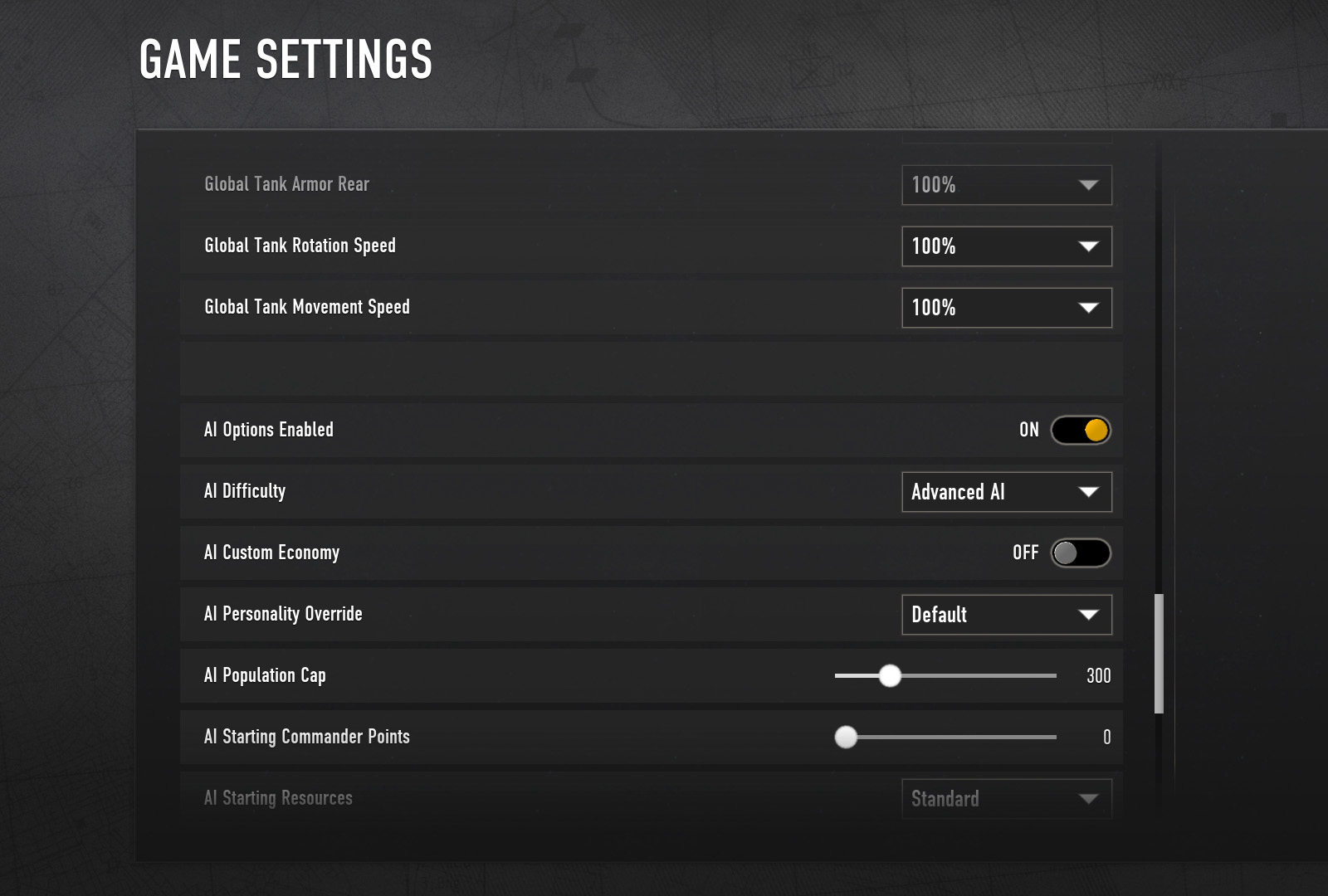The image size is (1328, 896).
Task: Toggle AI Options Enabled switch off
Action: (x=1080, y=431)
